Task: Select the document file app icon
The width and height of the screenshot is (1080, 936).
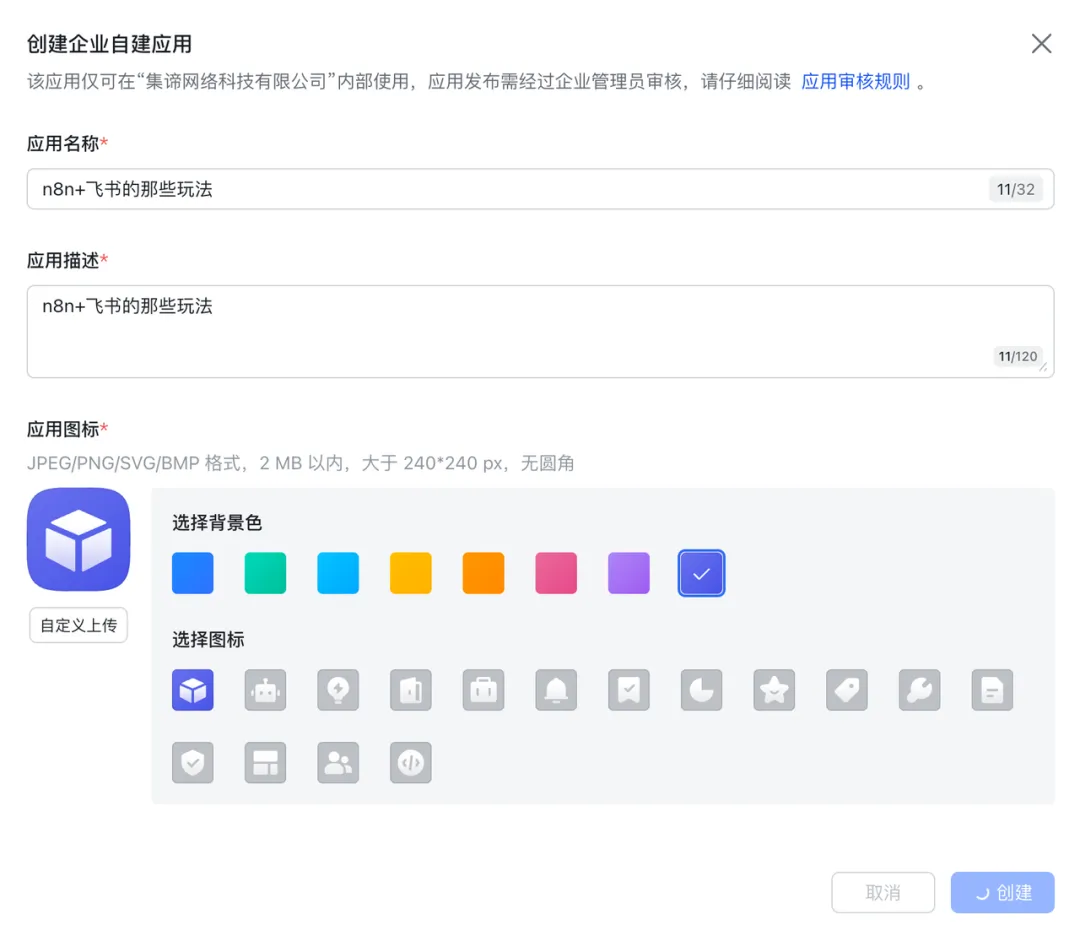Action: coord(992,690)
